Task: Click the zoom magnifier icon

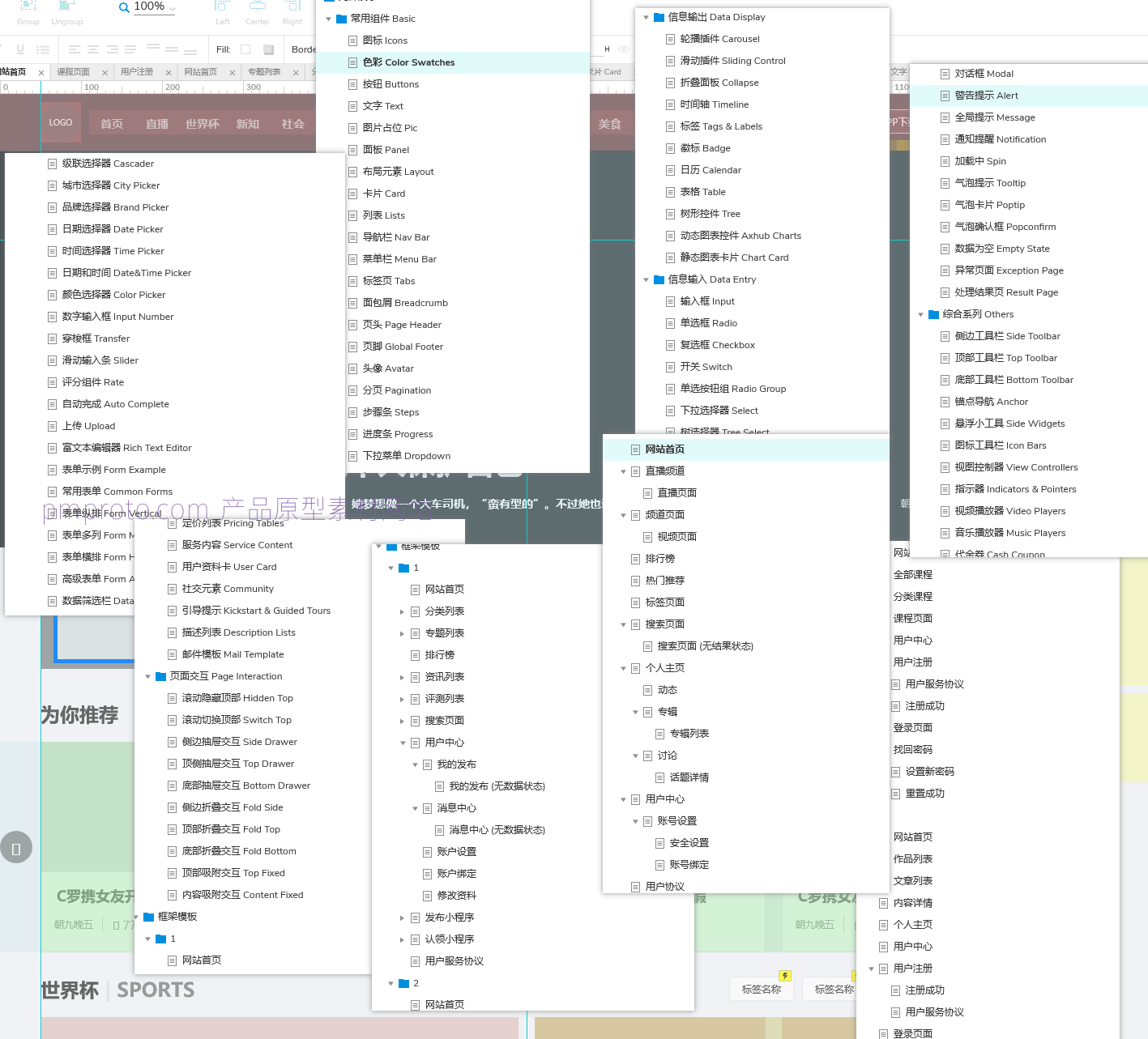Action: point(124,7)
